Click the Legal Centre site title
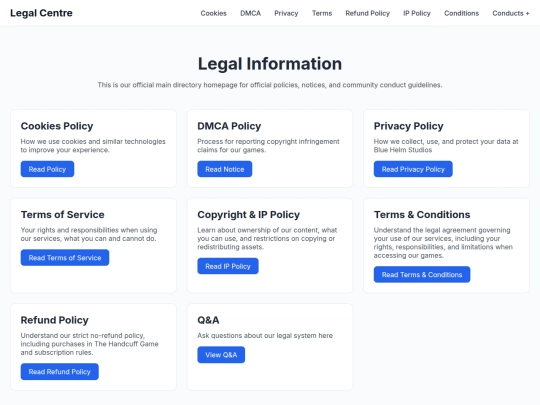This screenshot has height=405, width=540. click(41, 13)
